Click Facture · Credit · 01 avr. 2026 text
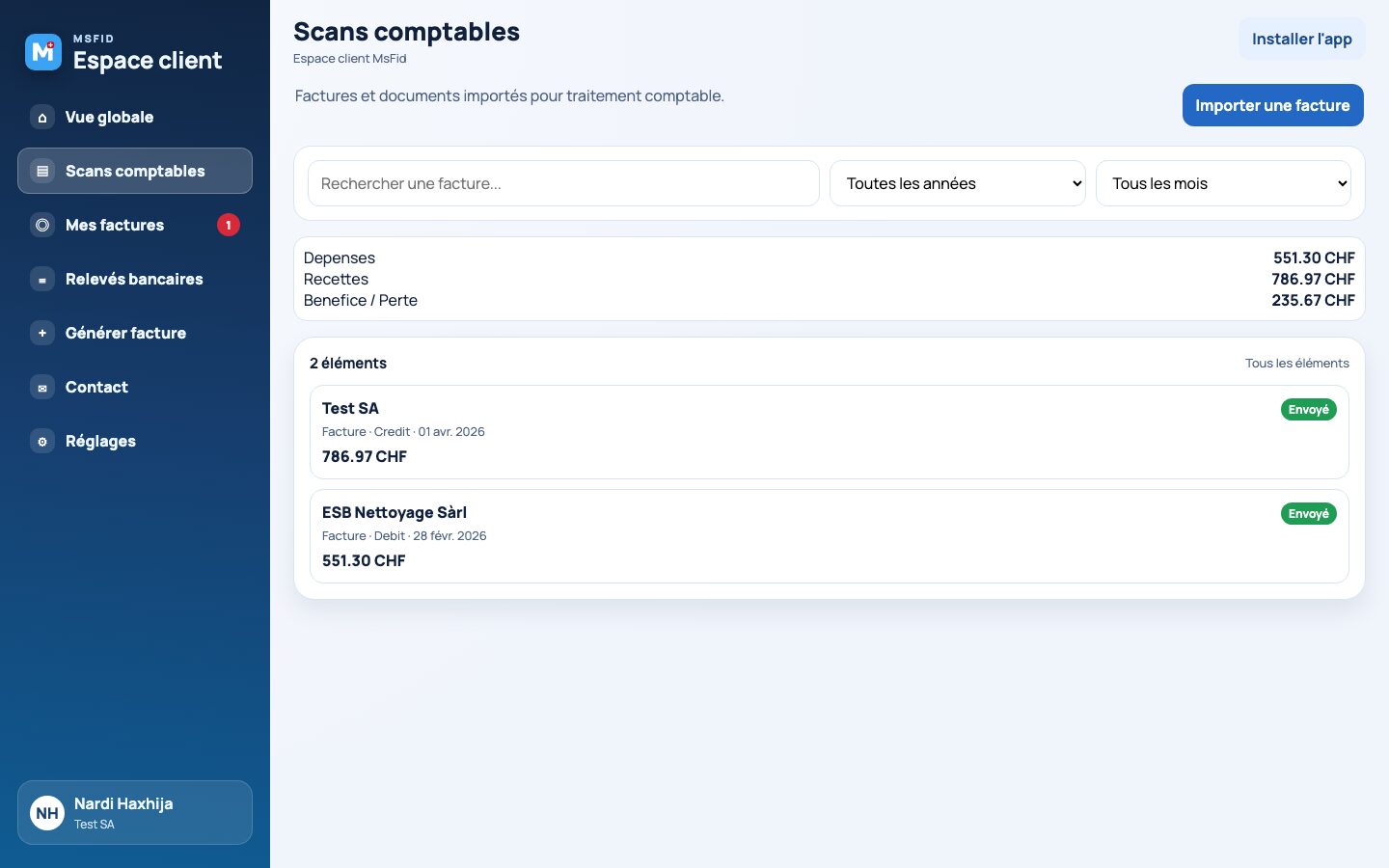1389x868 pixels. click(403, 431)
